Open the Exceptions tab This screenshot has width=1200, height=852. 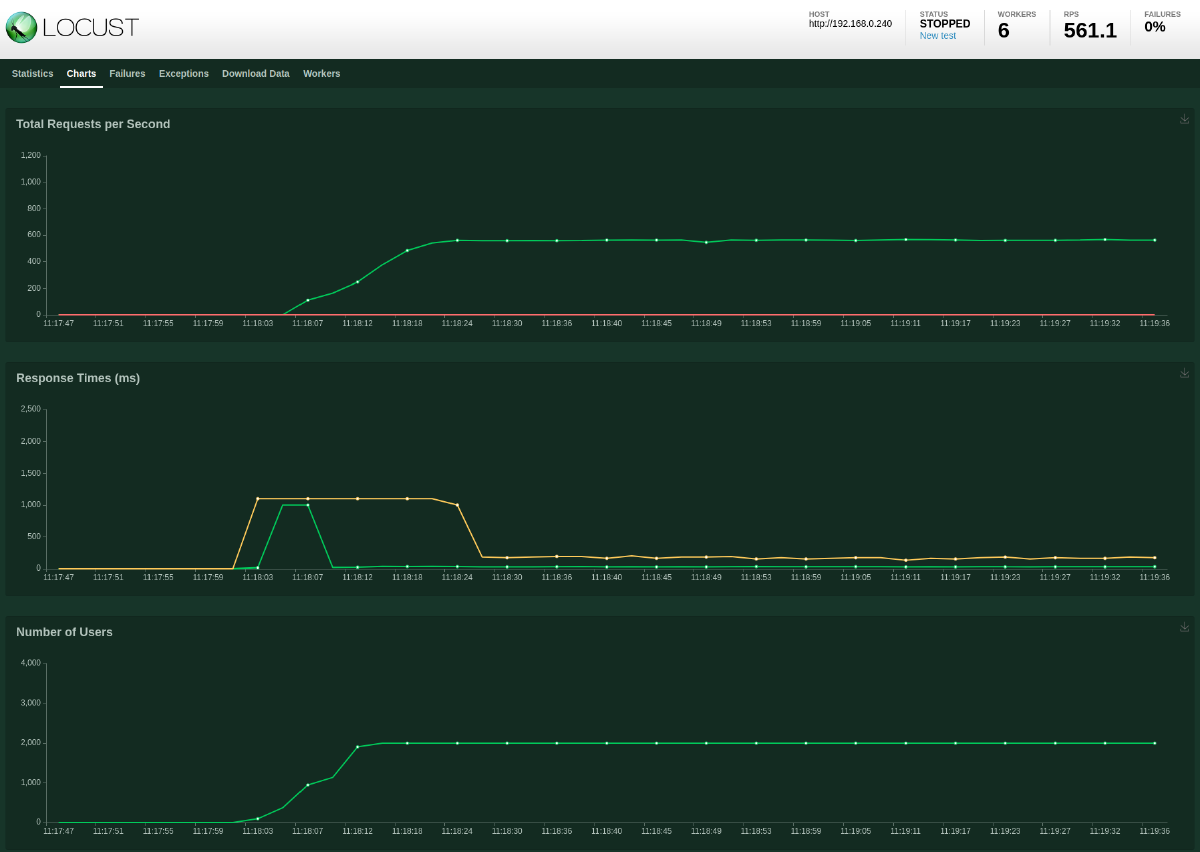pos(184,74)
